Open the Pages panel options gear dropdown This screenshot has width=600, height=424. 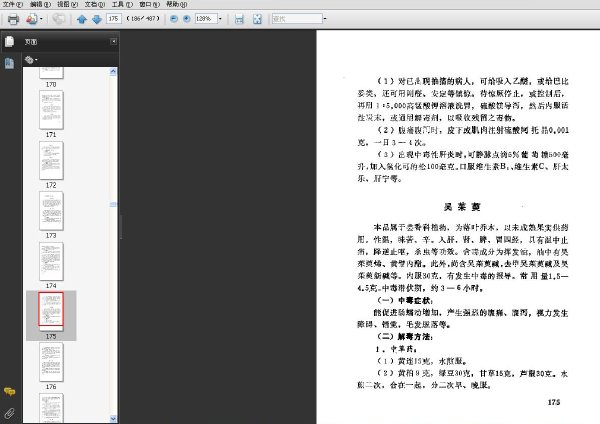pyautogui.click(x=31, y=60)
